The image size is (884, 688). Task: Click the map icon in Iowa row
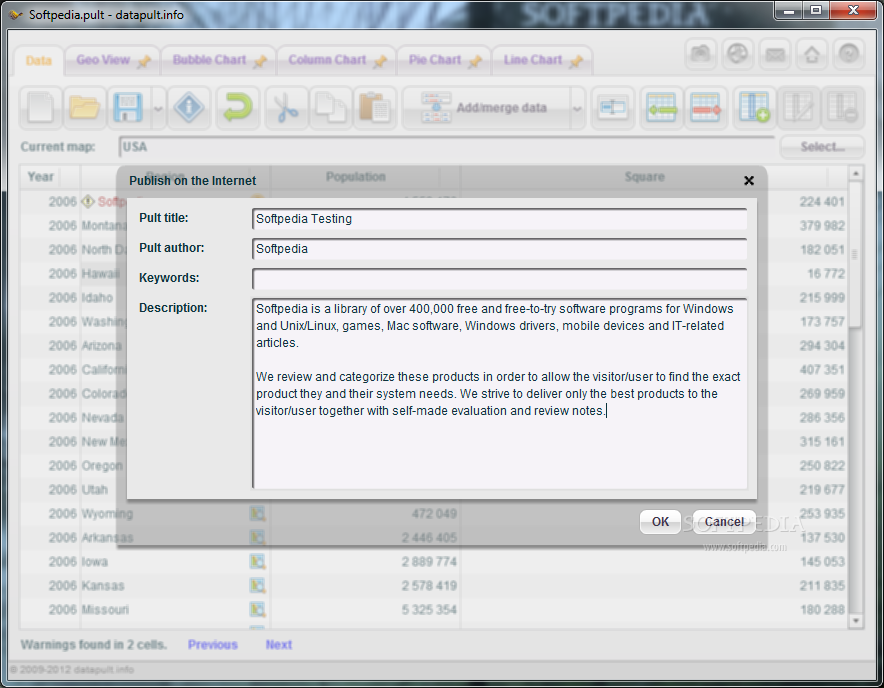pos(258,562)
